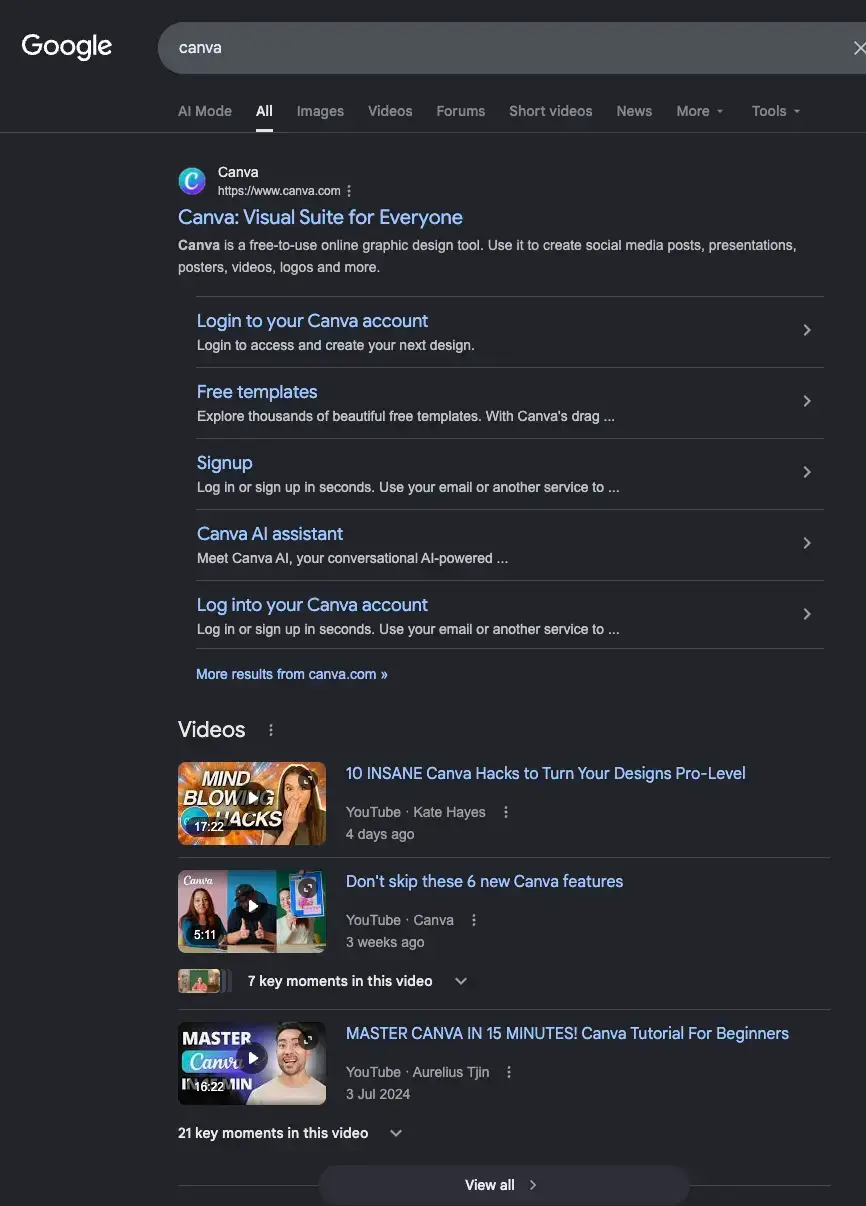
Task: Click chevron on Login to your Canva account
Action: [x=807, y=330]
